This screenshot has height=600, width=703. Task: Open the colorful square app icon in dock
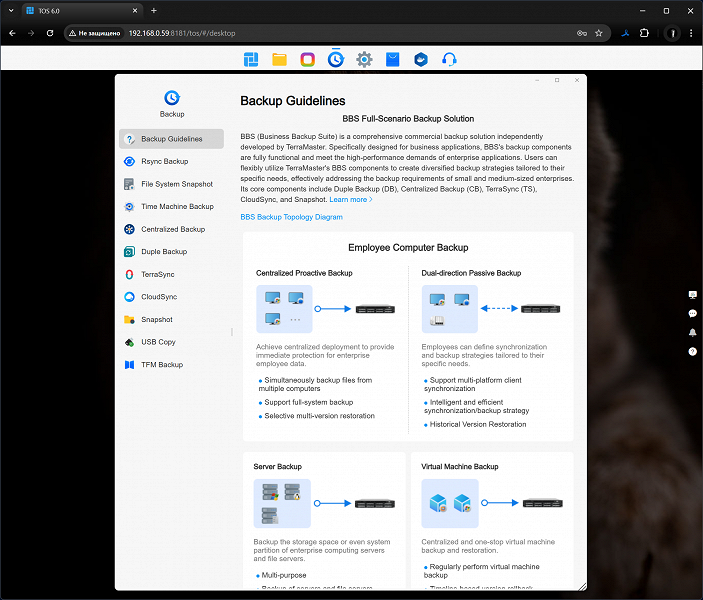[x=308, y=59]
